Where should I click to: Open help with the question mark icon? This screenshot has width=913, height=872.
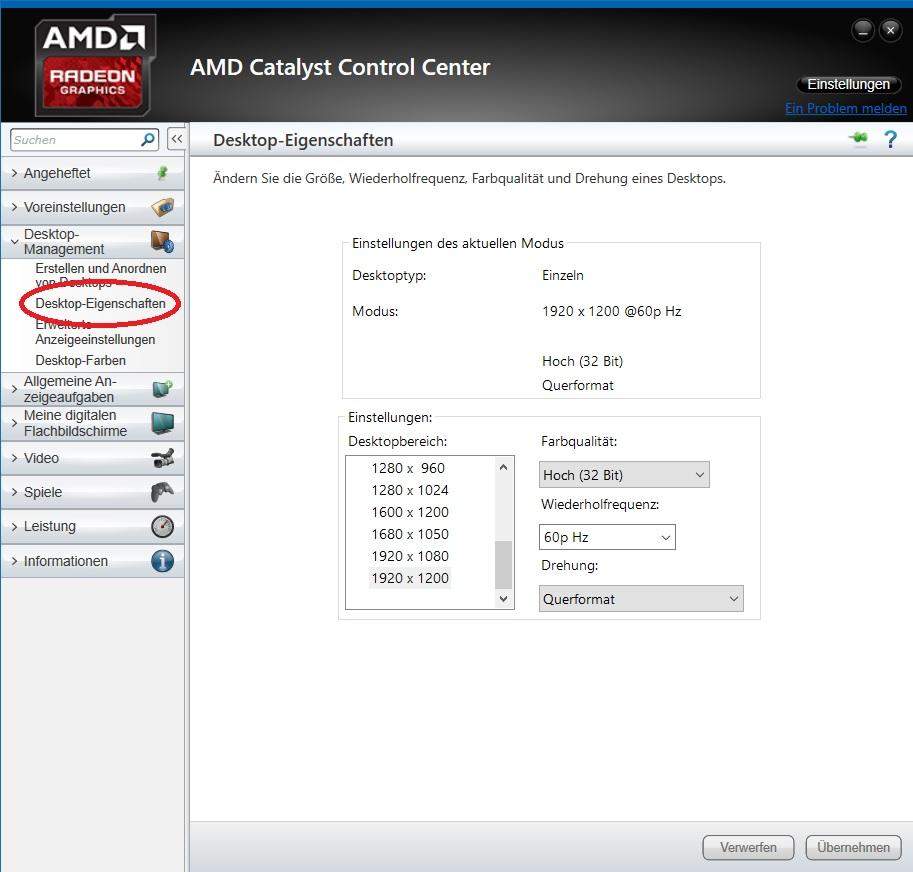890,139
